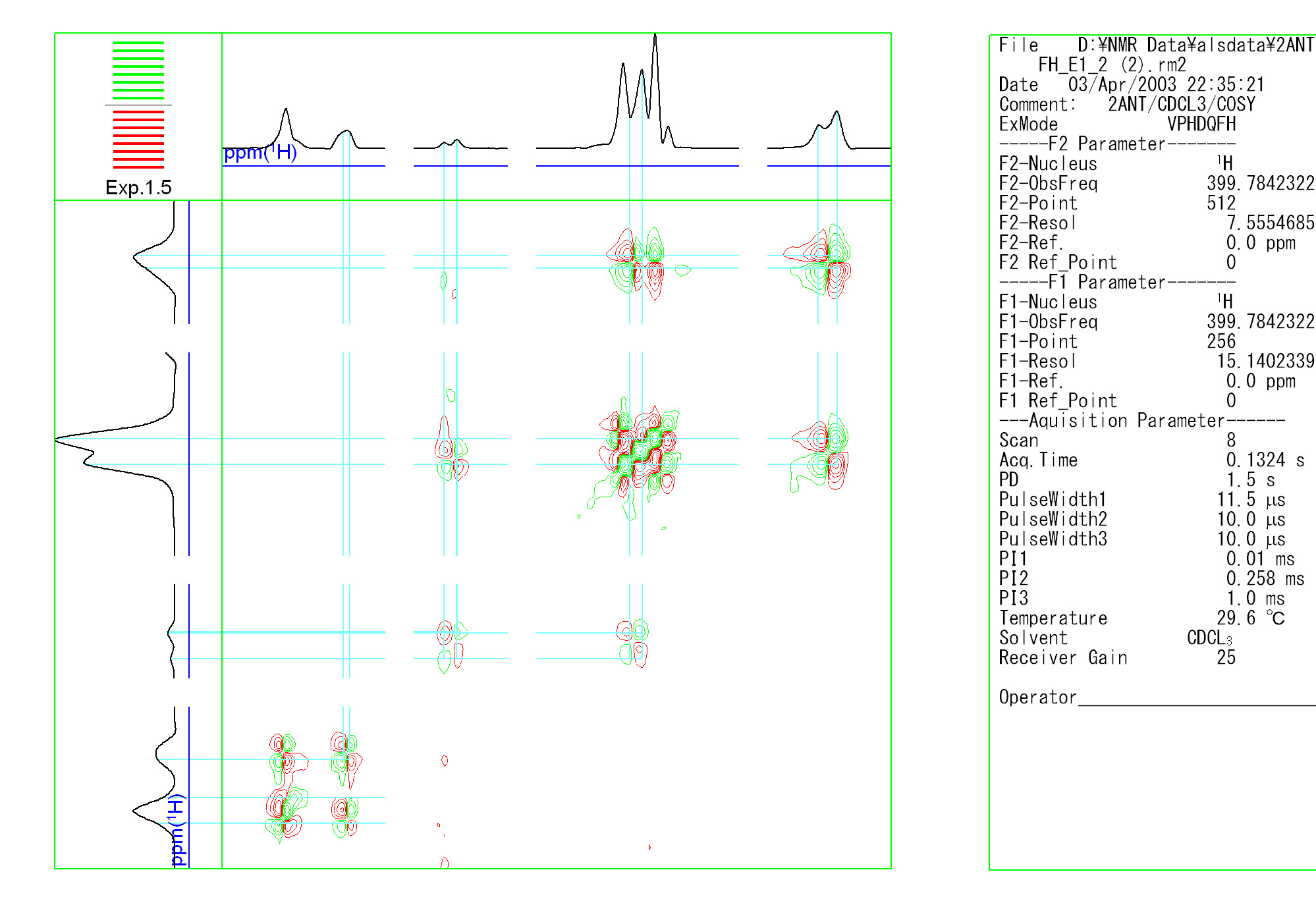
Task: Click the F1-Ref. 0.0 ppm row
Action: click(x=1147, y=381)
